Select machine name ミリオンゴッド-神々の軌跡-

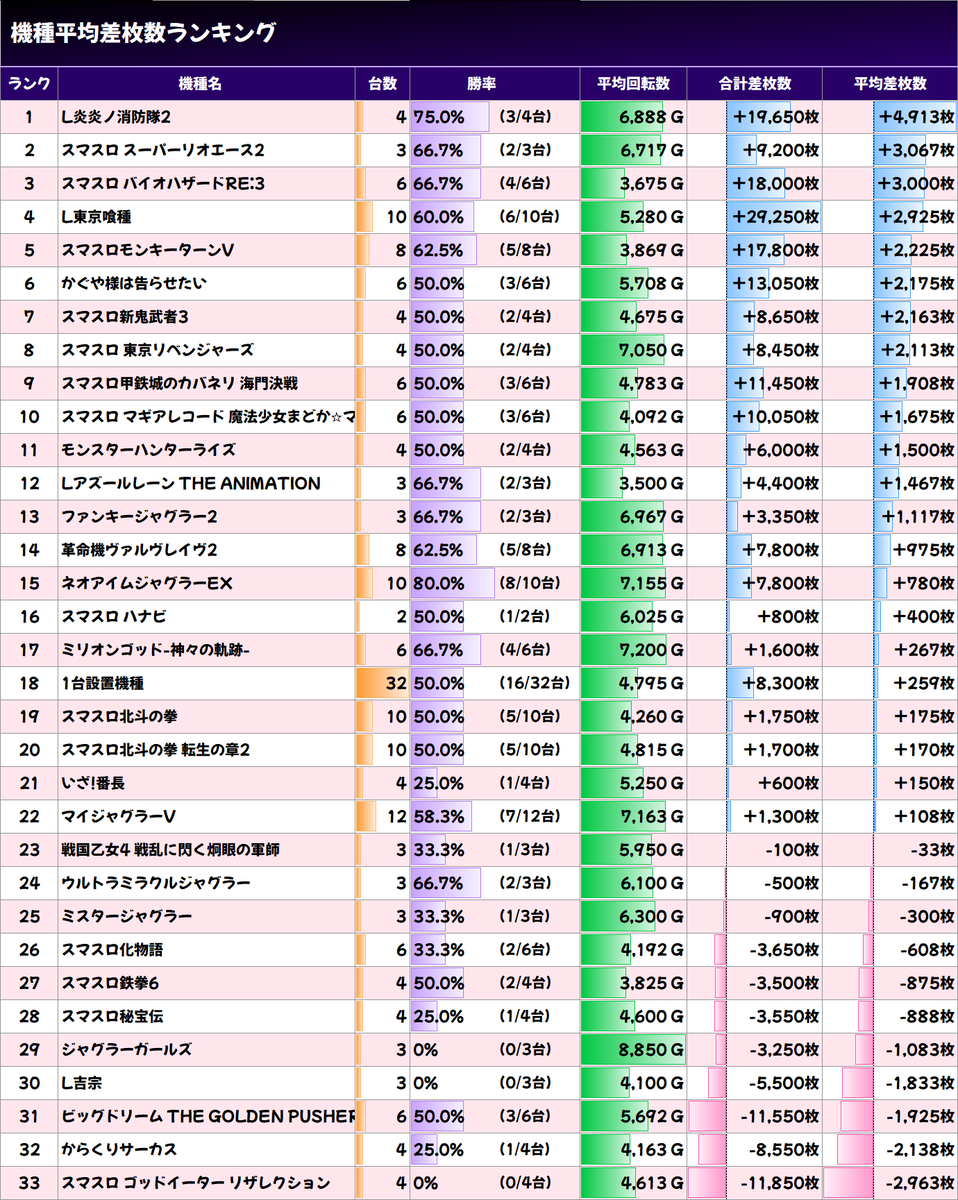156,650
